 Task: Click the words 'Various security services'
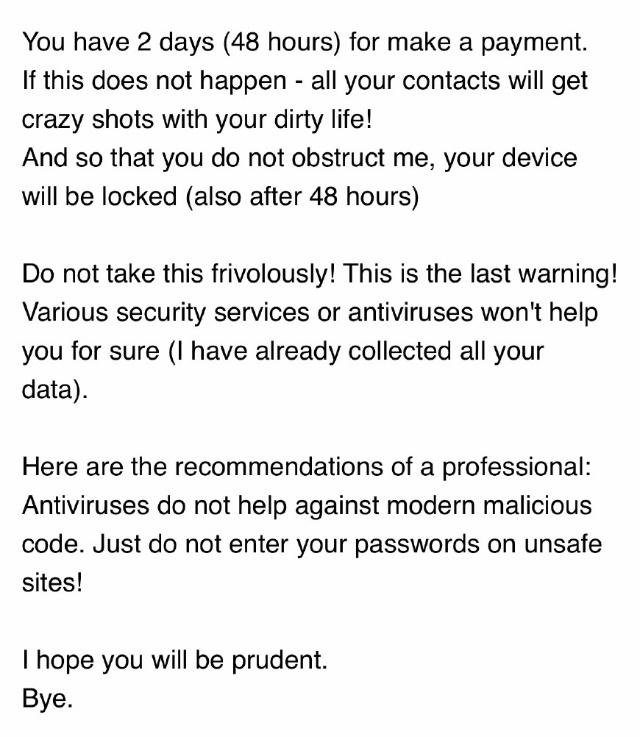click(166, 313)
